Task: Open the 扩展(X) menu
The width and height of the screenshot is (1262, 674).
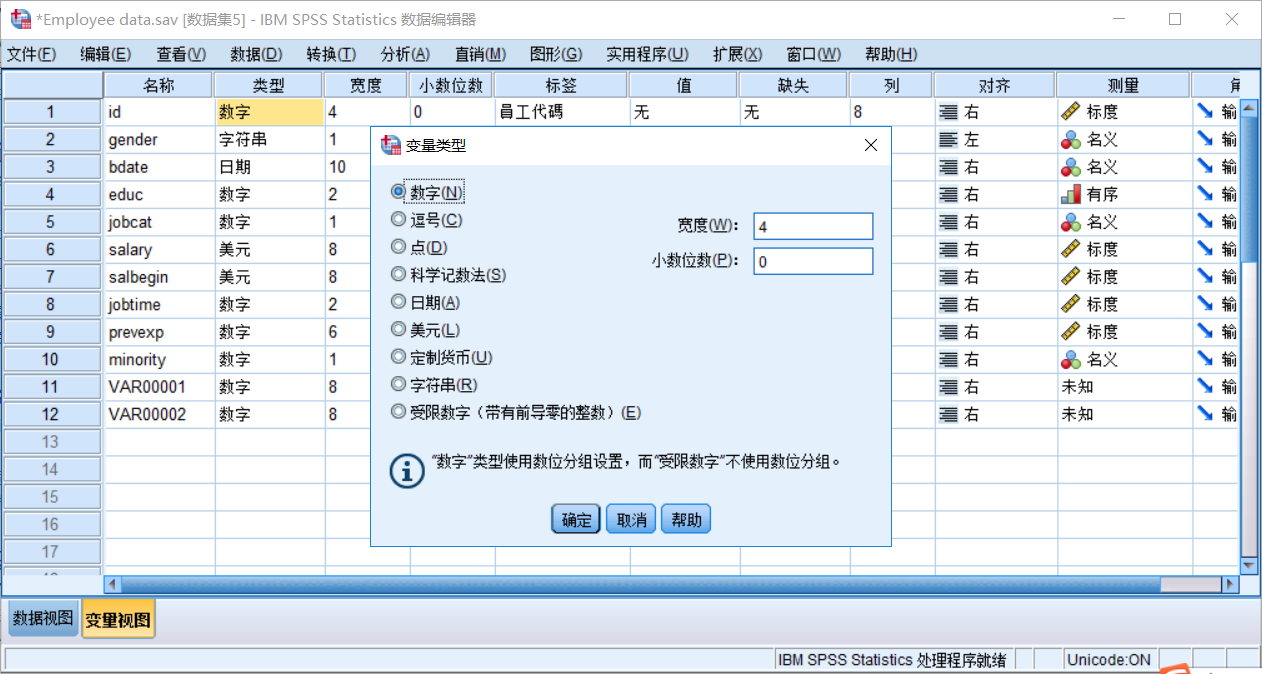Action: click(x=738, y=54)
